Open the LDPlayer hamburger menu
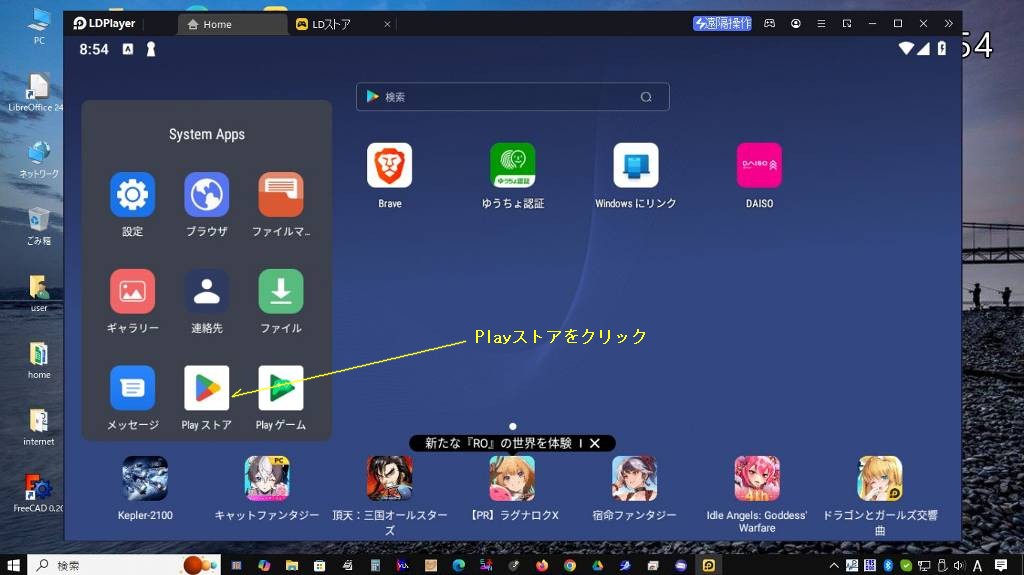 point(821,24)
